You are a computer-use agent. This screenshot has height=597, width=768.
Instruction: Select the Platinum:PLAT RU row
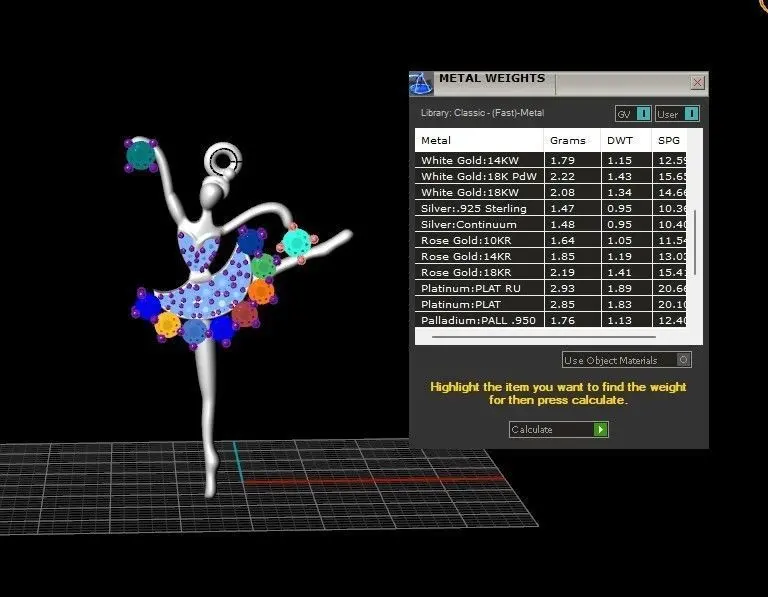tap(551, 288)
